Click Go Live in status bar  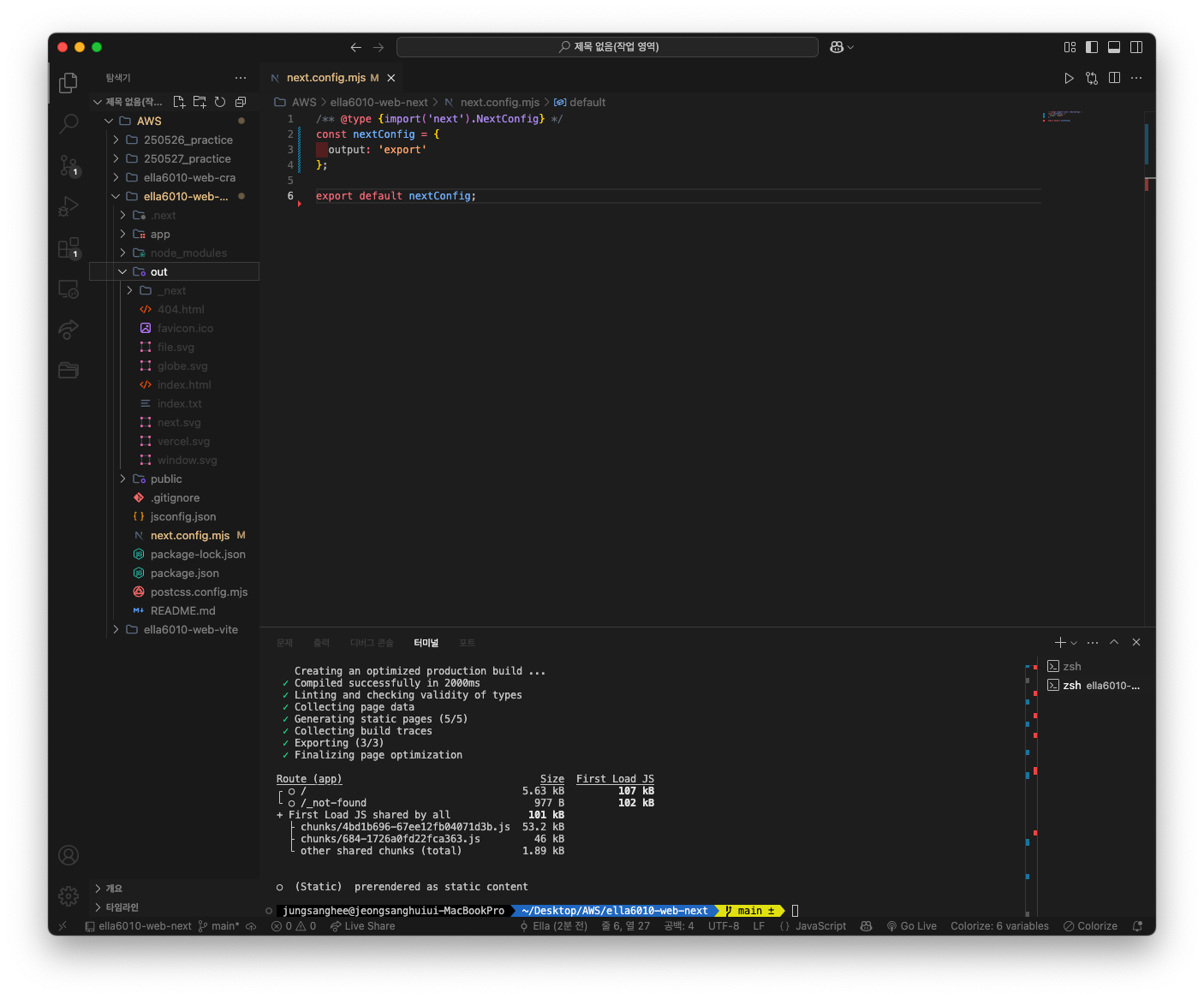[x=911, y=926]
